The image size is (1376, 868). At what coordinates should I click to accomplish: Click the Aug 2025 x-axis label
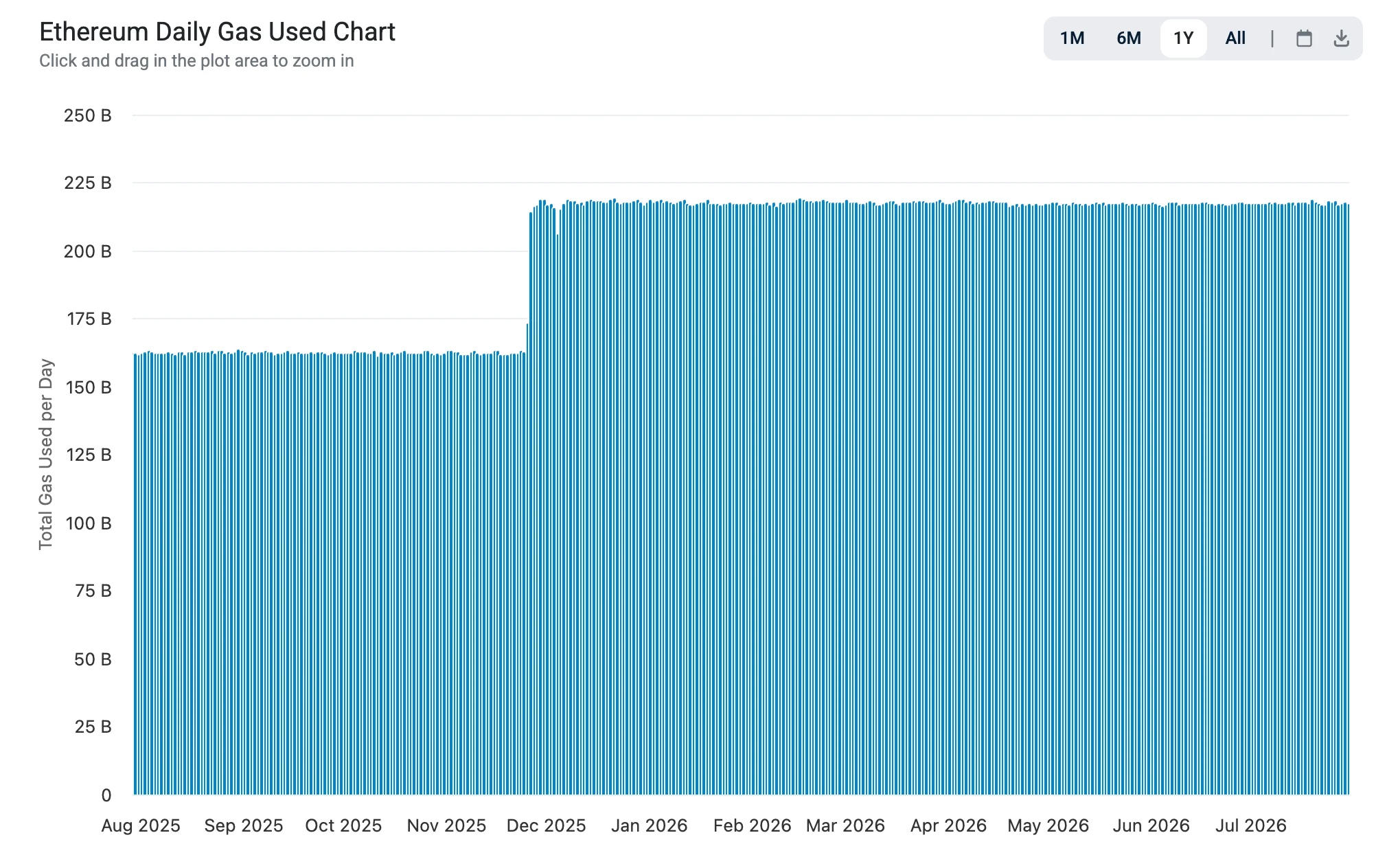(x=141, y=825)
